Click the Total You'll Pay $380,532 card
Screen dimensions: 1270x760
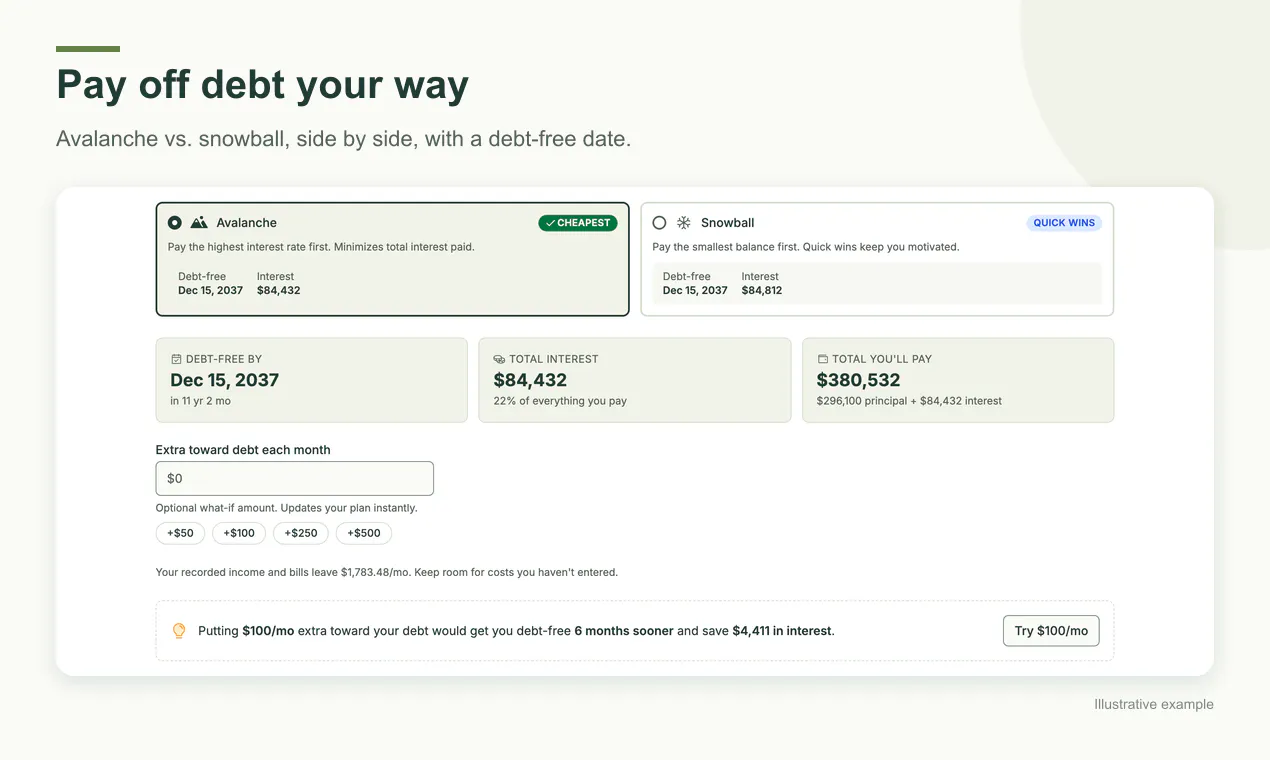pos(958,380)
